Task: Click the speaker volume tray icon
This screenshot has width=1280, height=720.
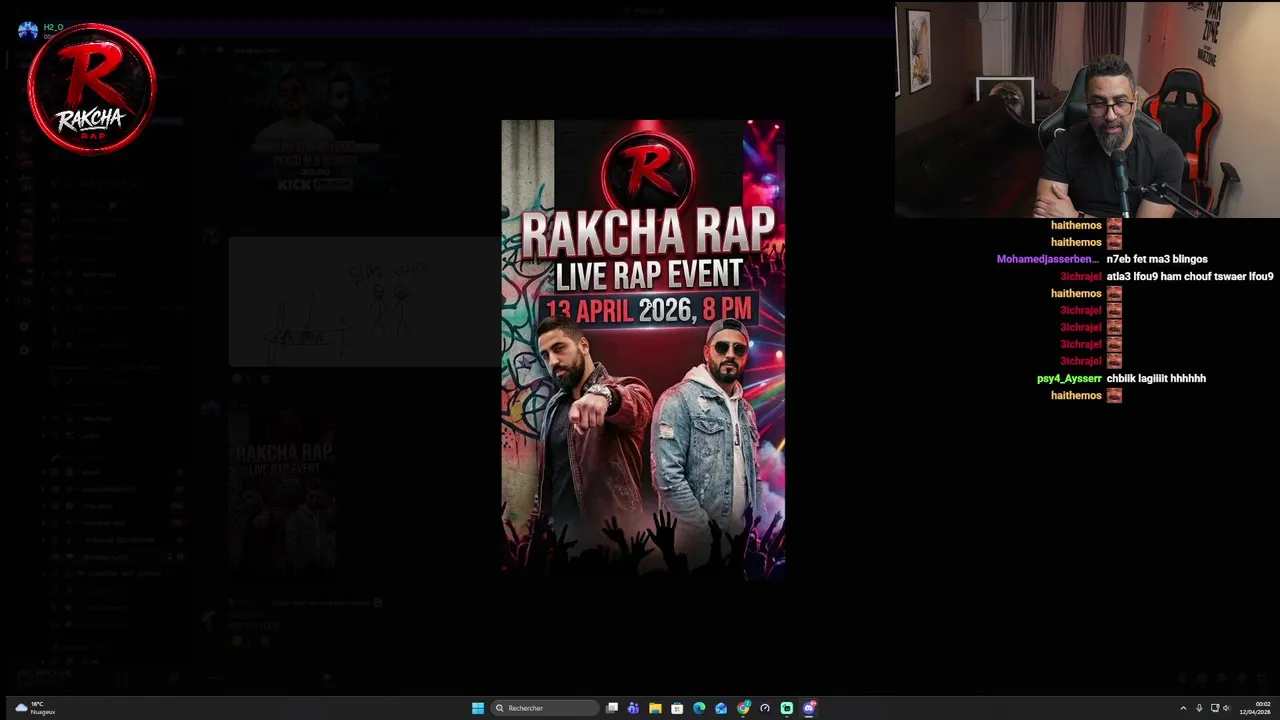Action: pos(1227,708)
